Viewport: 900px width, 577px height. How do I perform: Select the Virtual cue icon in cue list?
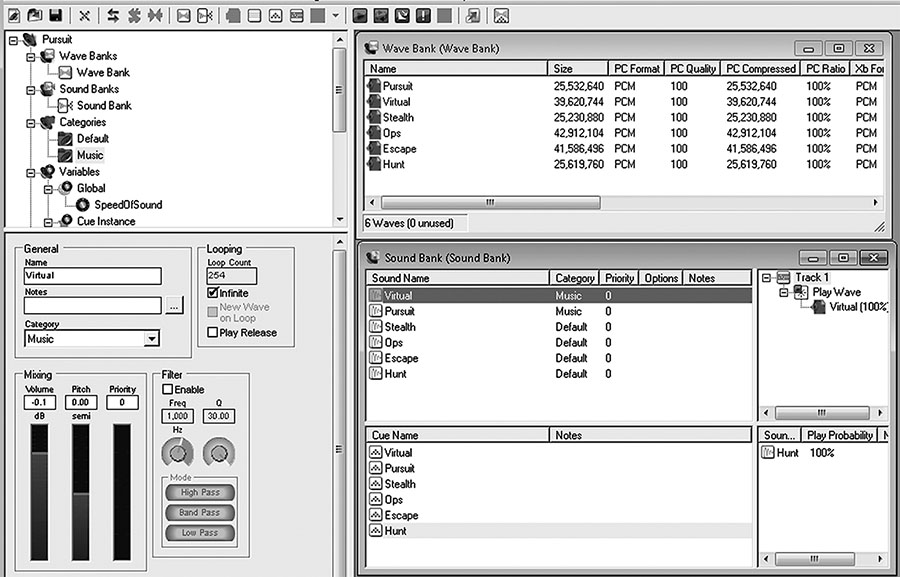[376, 453]
